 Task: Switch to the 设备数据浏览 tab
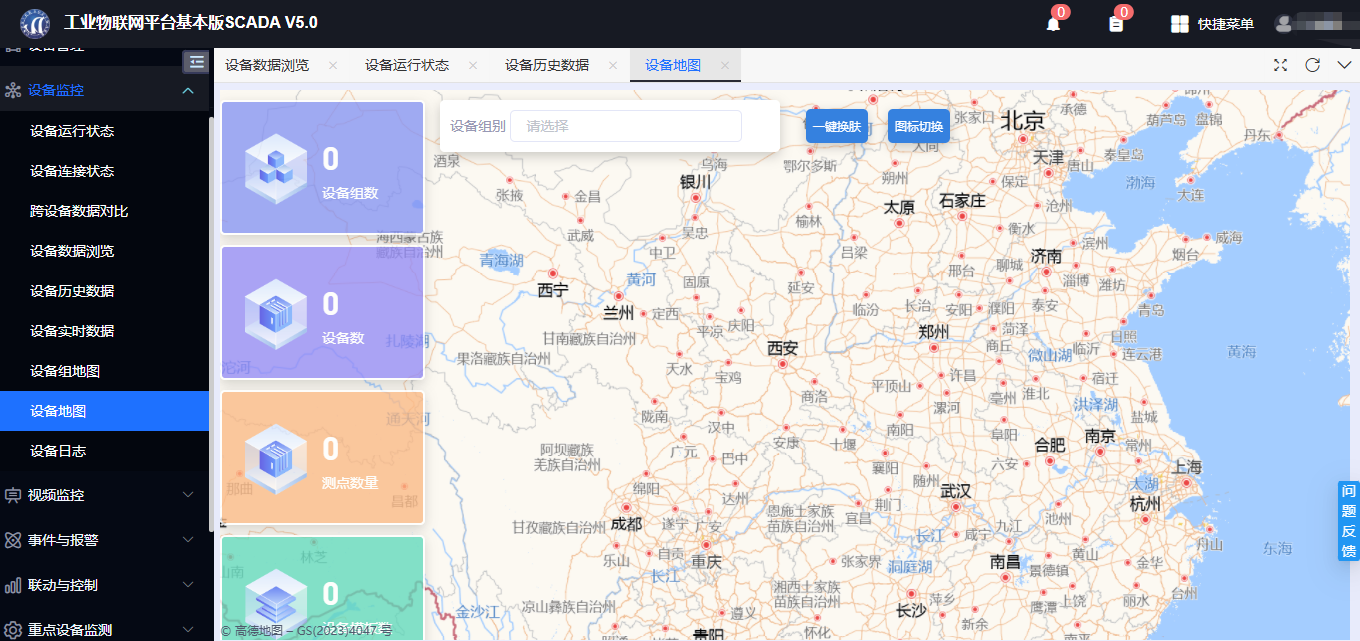pos(267,66)
